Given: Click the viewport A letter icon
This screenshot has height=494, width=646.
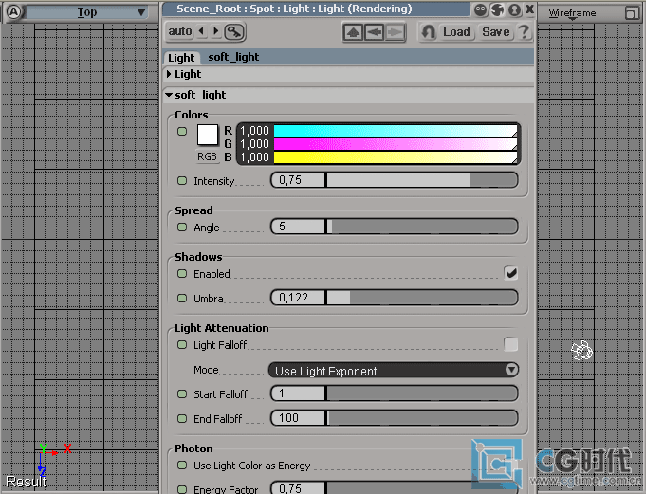Looking at the screenshot, I should click(13, 13).
